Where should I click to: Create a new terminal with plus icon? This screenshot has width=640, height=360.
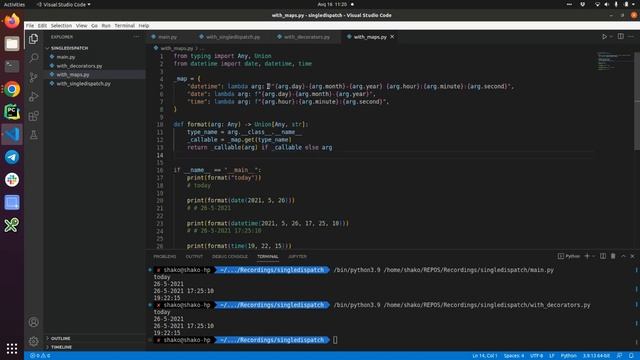(587, 256)
